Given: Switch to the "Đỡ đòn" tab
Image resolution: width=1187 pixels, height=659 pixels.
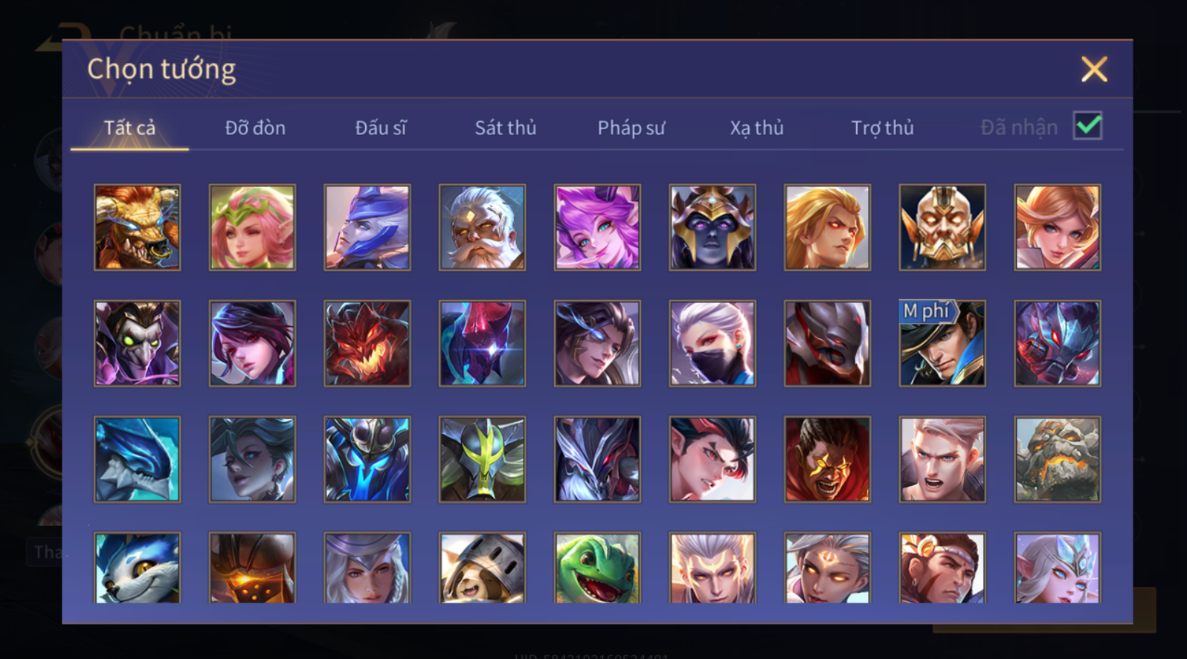Looking at the screenshot, I should pos(255,128).
